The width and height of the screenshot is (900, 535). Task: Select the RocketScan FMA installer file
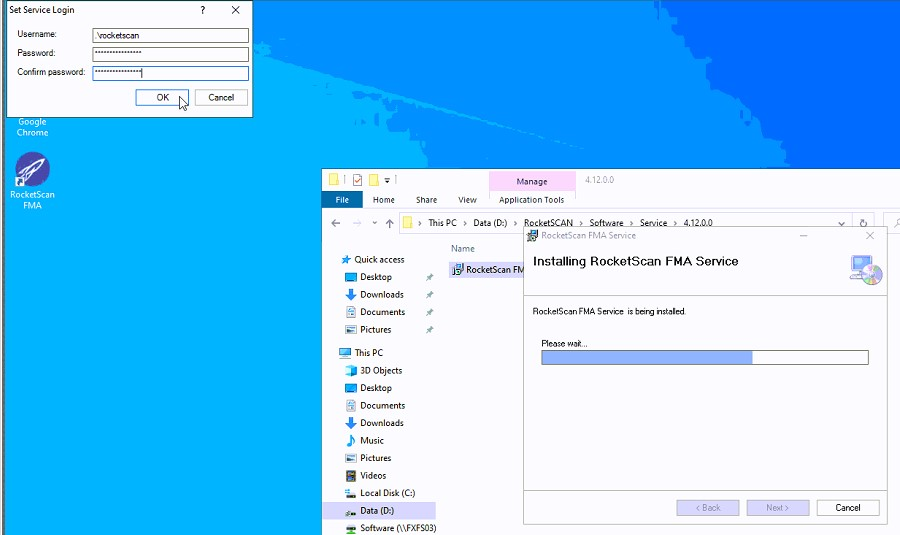(487, 269)
